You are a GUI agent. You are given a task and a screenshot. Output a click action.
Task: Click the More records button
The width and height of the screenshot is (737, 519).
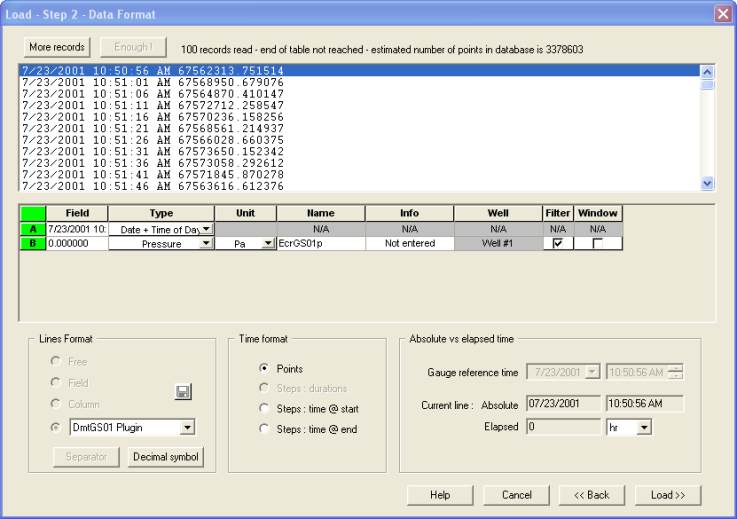click(x=57, y=47)
